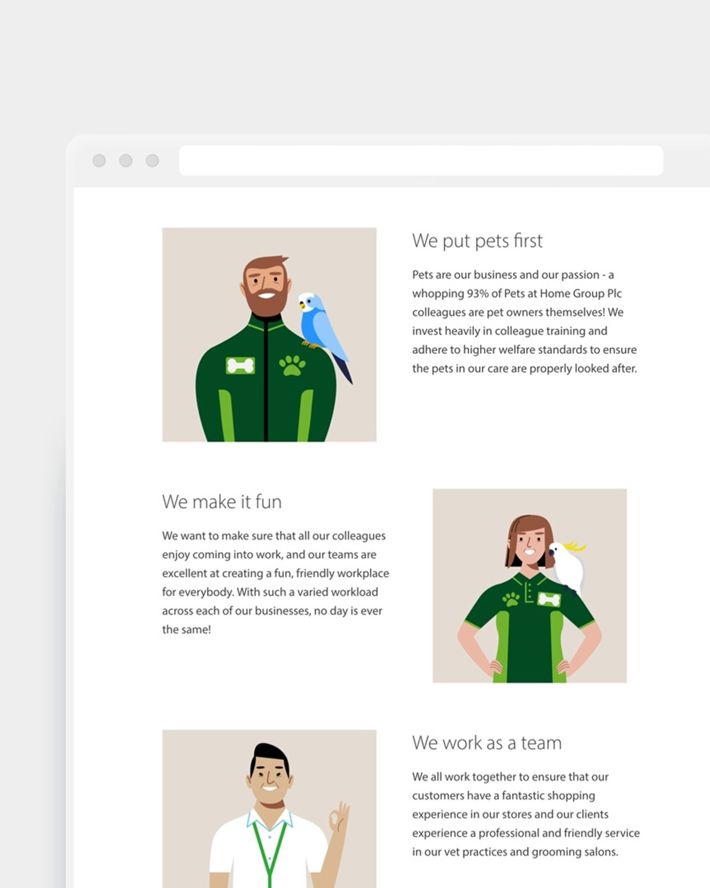Click the paw print logo on the jacket
Image resolution: width=710 pixels, height=888 pixels.
pyautogui.click(x=292, y=366)
